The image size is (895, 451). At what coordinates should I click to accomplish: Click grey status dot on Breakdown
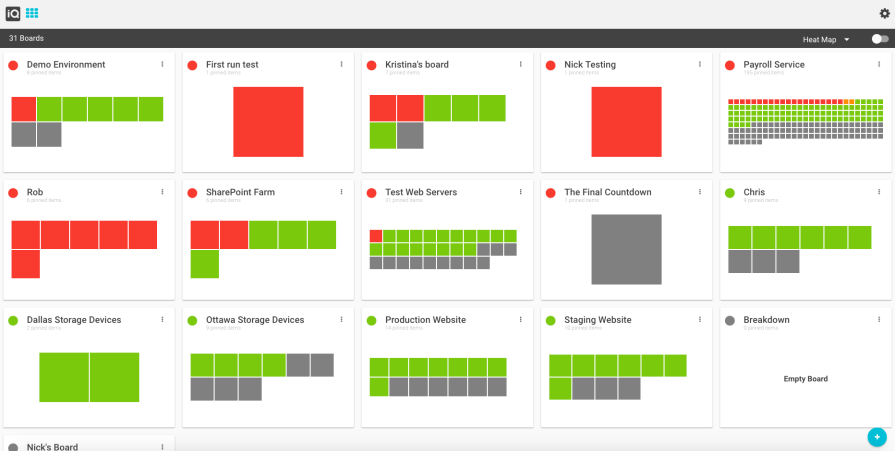729,321
